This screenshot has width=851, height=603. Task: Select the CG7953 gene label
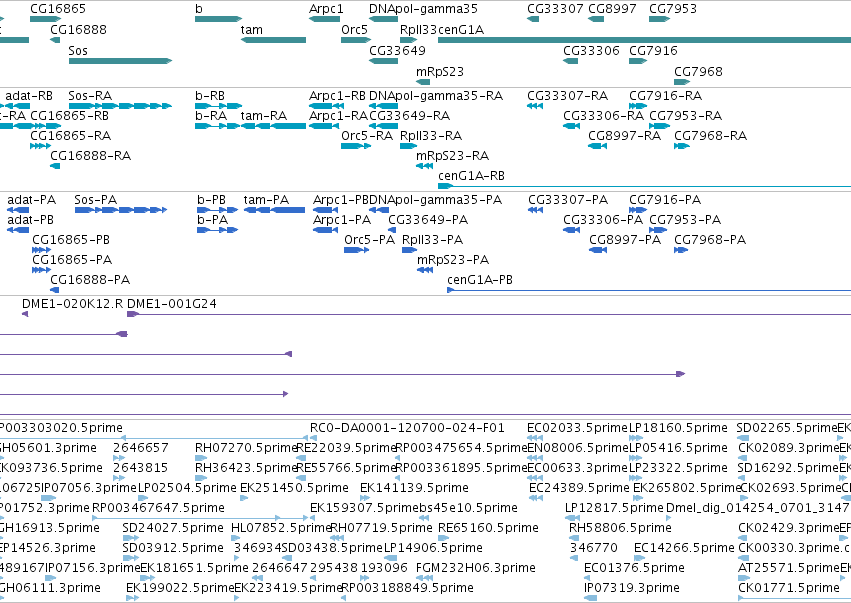(x=673, y=9)
